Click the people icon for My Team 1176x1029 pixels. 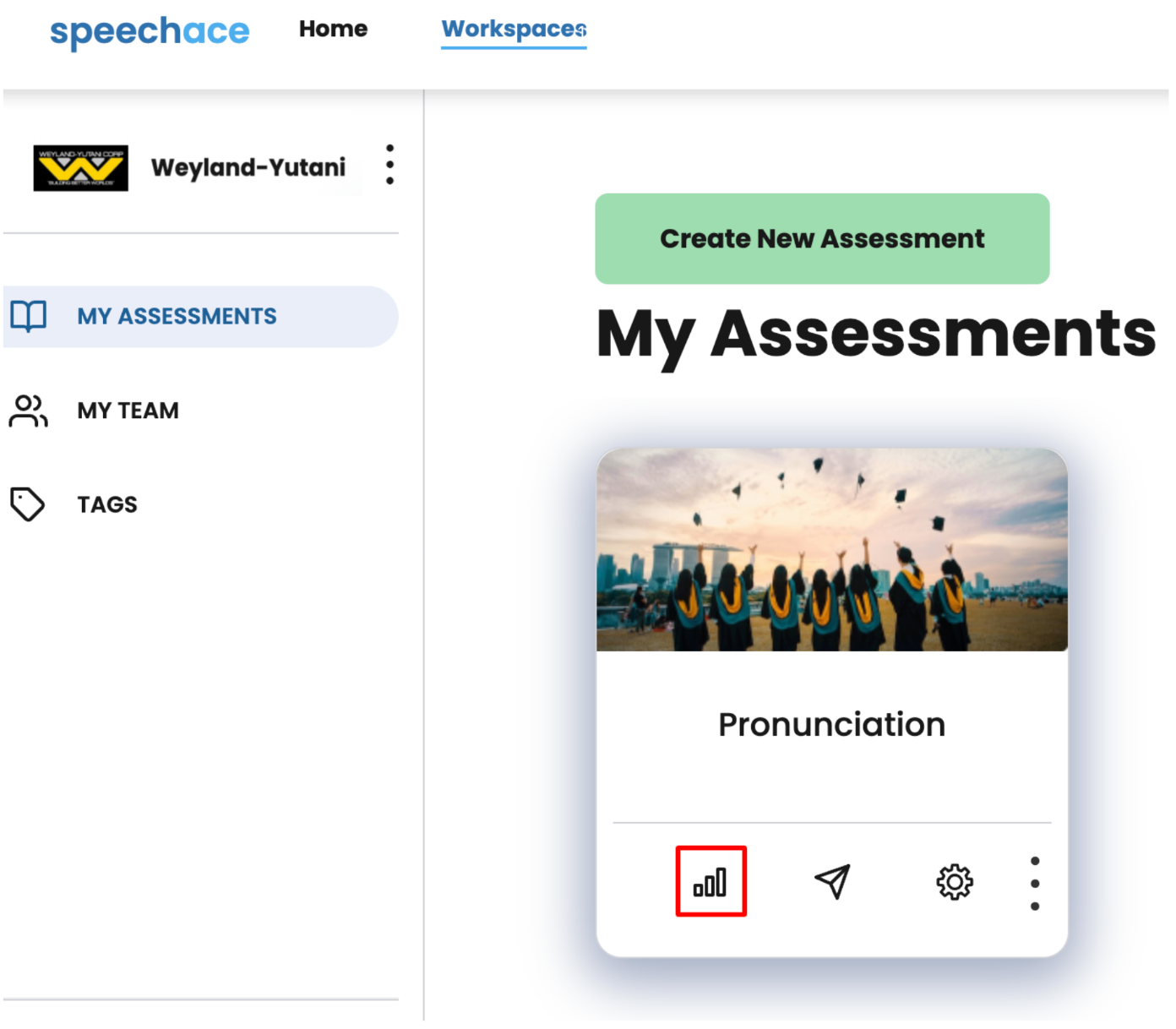coord(29,411)
